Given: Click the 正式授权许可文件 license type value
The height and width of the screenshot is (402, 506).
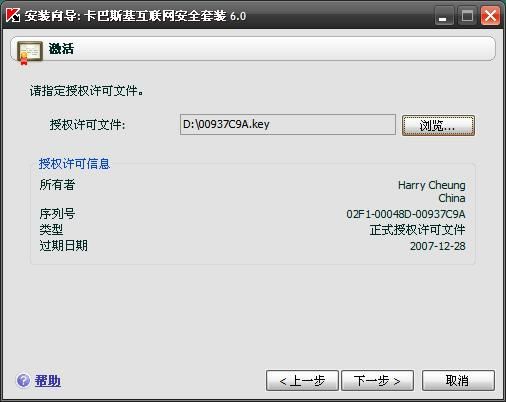Looking at the screenshot, I should click(417, 230).
